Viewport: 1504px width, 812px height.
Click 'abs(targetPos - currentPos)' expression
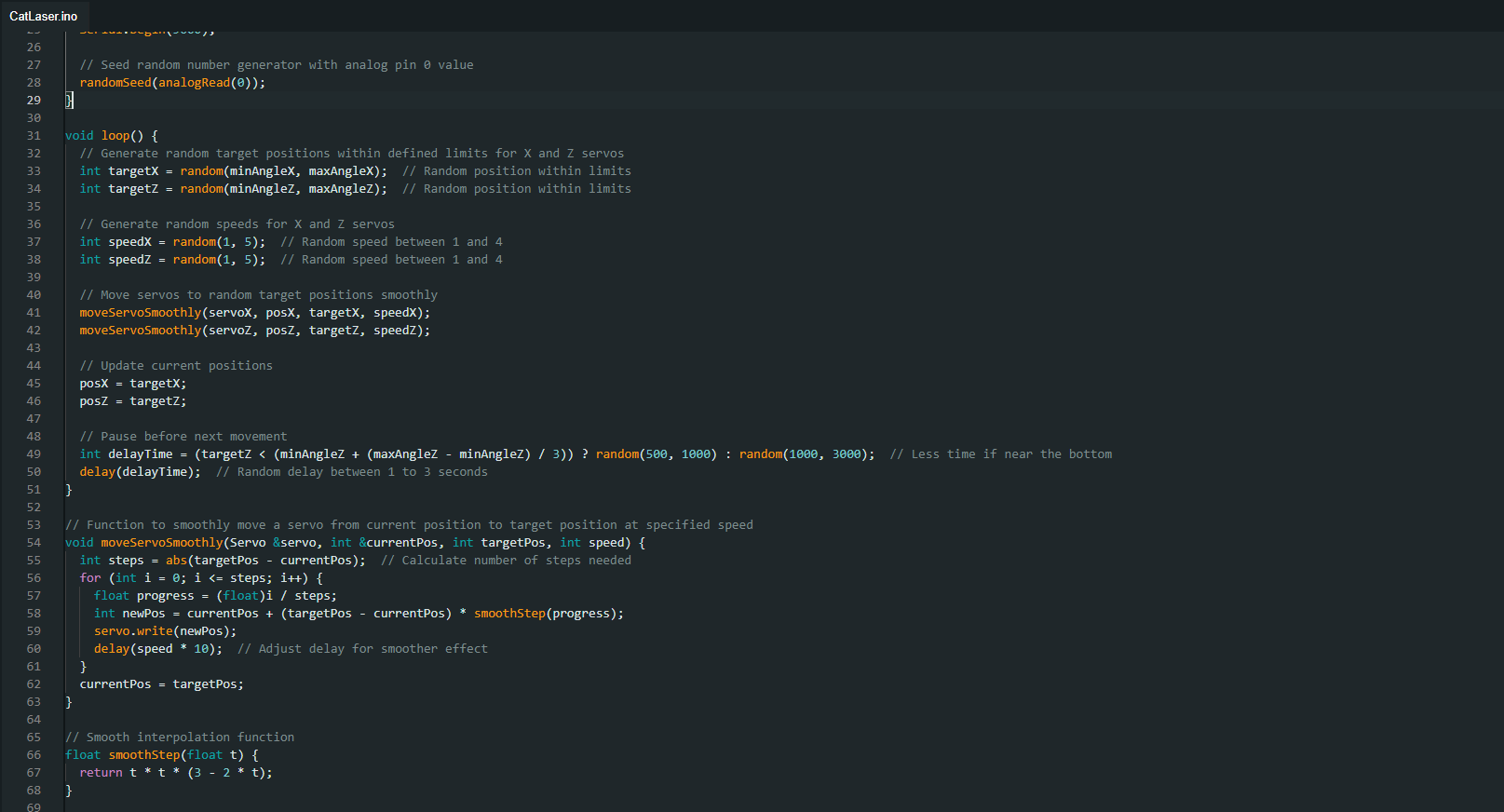(265, 561)
